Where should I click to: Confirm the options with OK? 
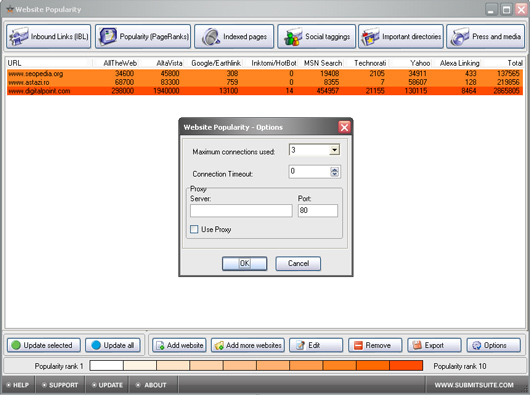pyautogui.click(x=244, y=263)
